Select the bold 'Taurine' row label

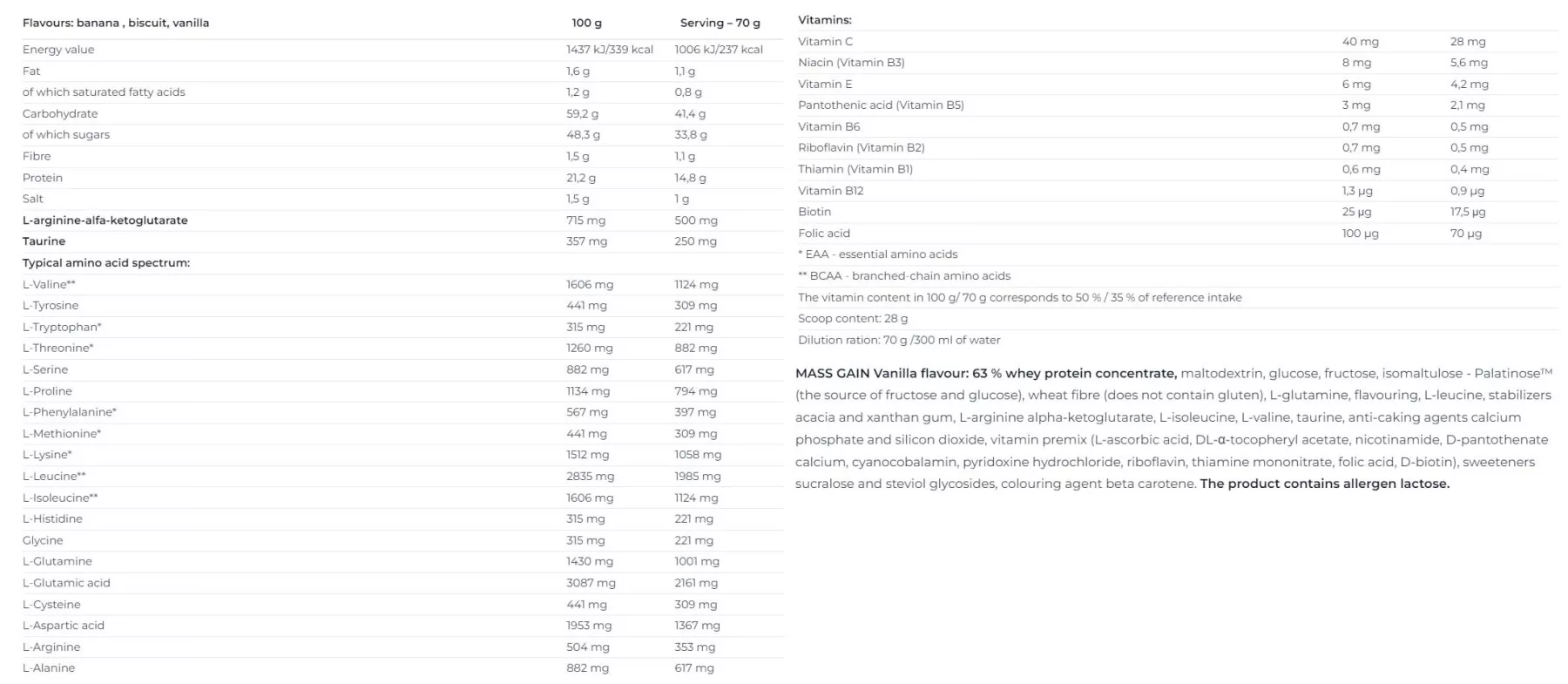coord(44,241)
